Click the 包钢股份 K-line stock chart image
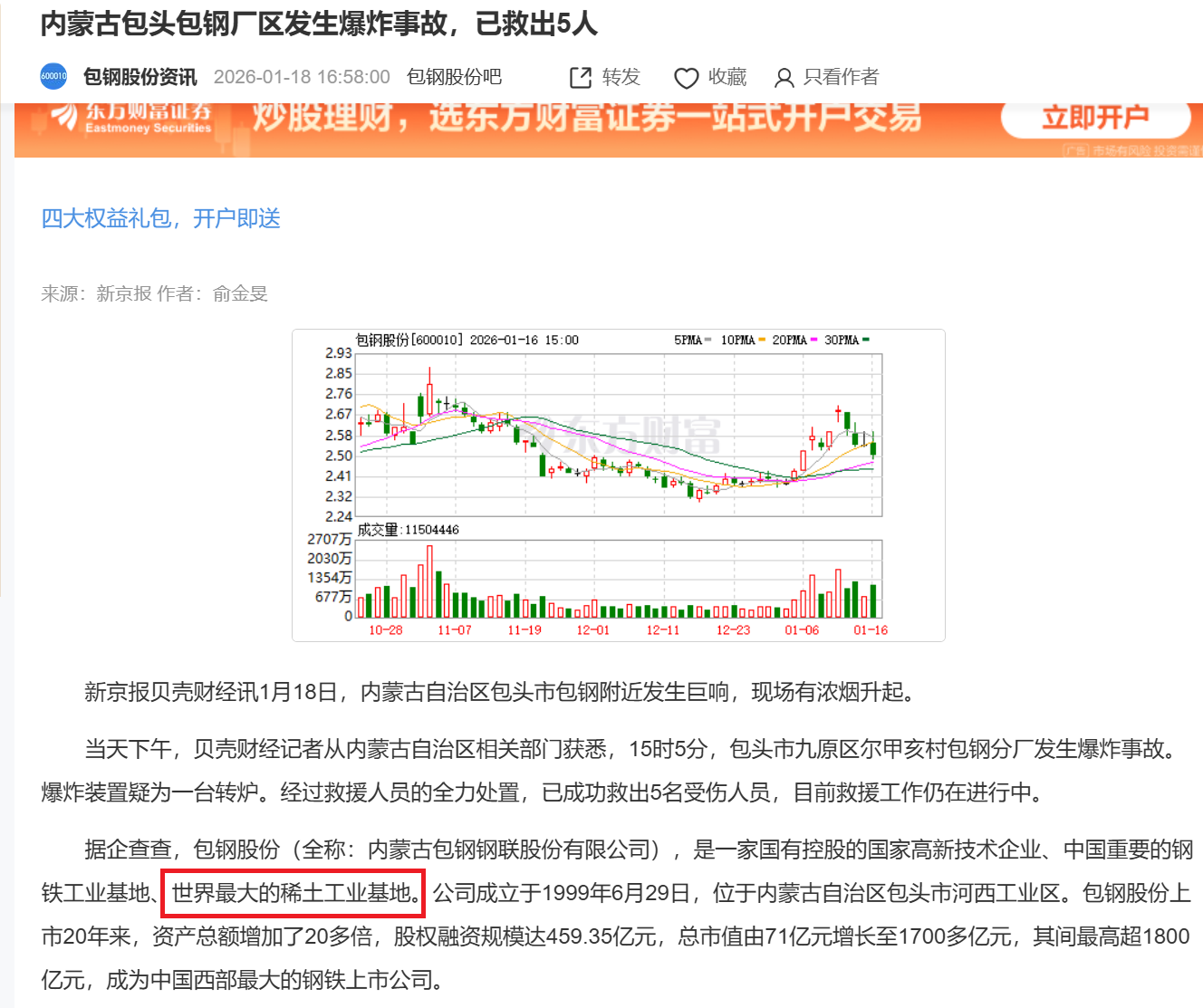This screenshot has width=1203, height=1008. pos(619,485)
